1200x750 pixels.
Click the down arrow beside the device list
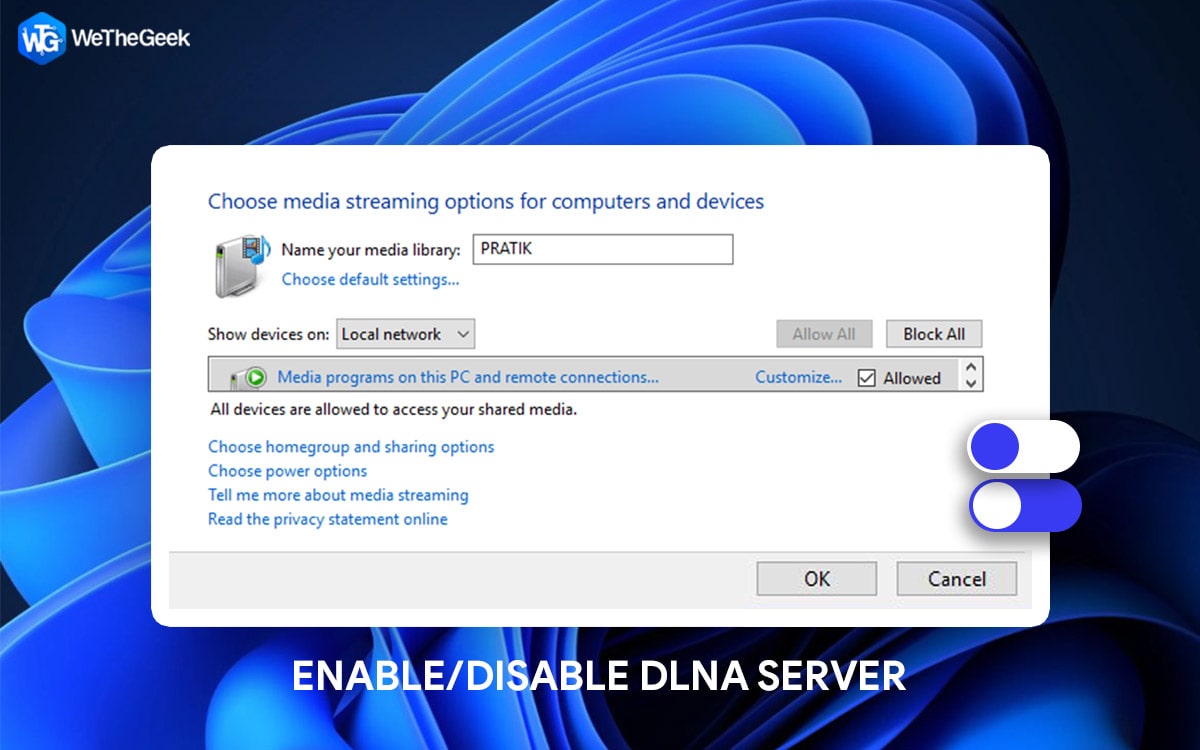(x=969, y=383)
